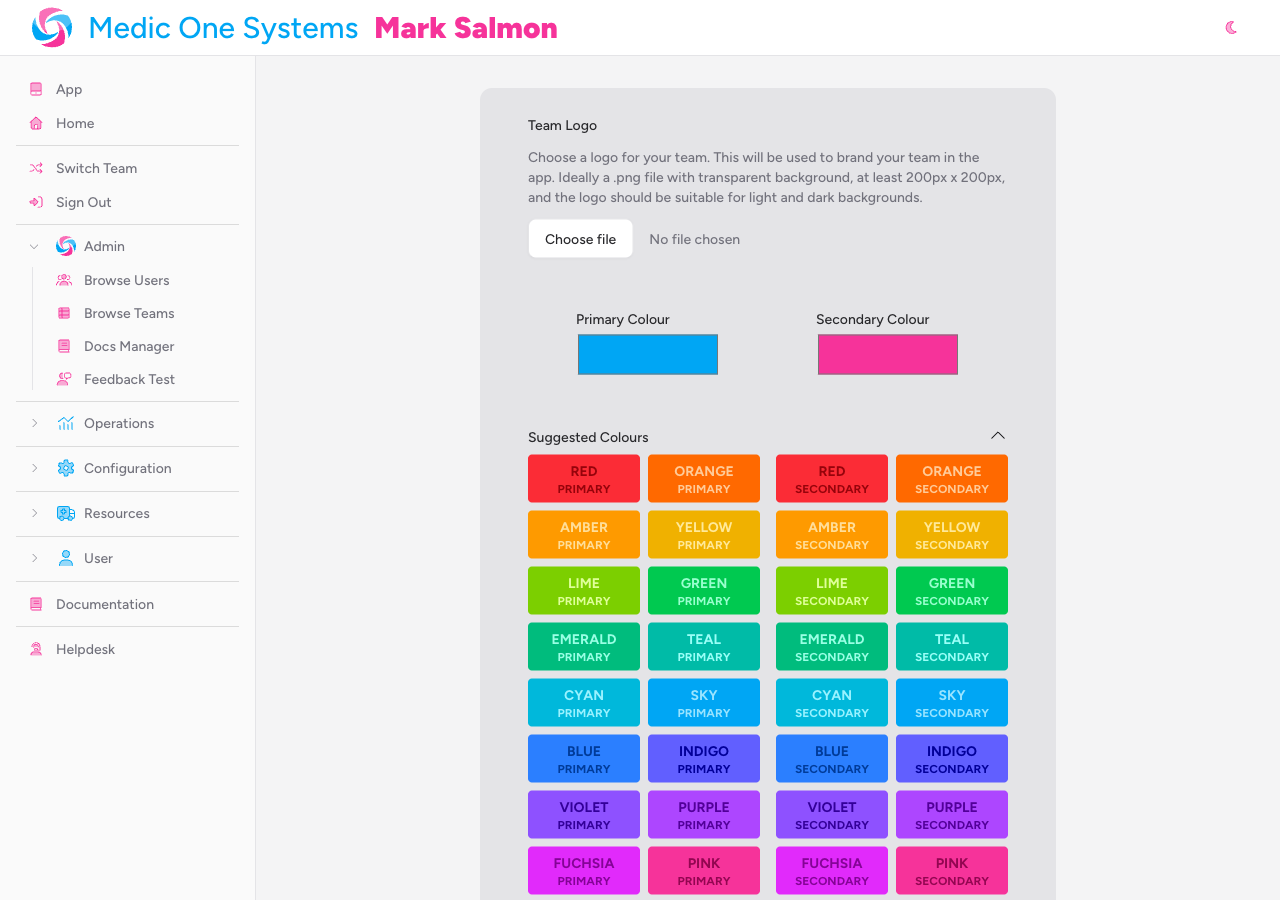Expand the User section
The image size is (1280, 900).
point(33,558)
